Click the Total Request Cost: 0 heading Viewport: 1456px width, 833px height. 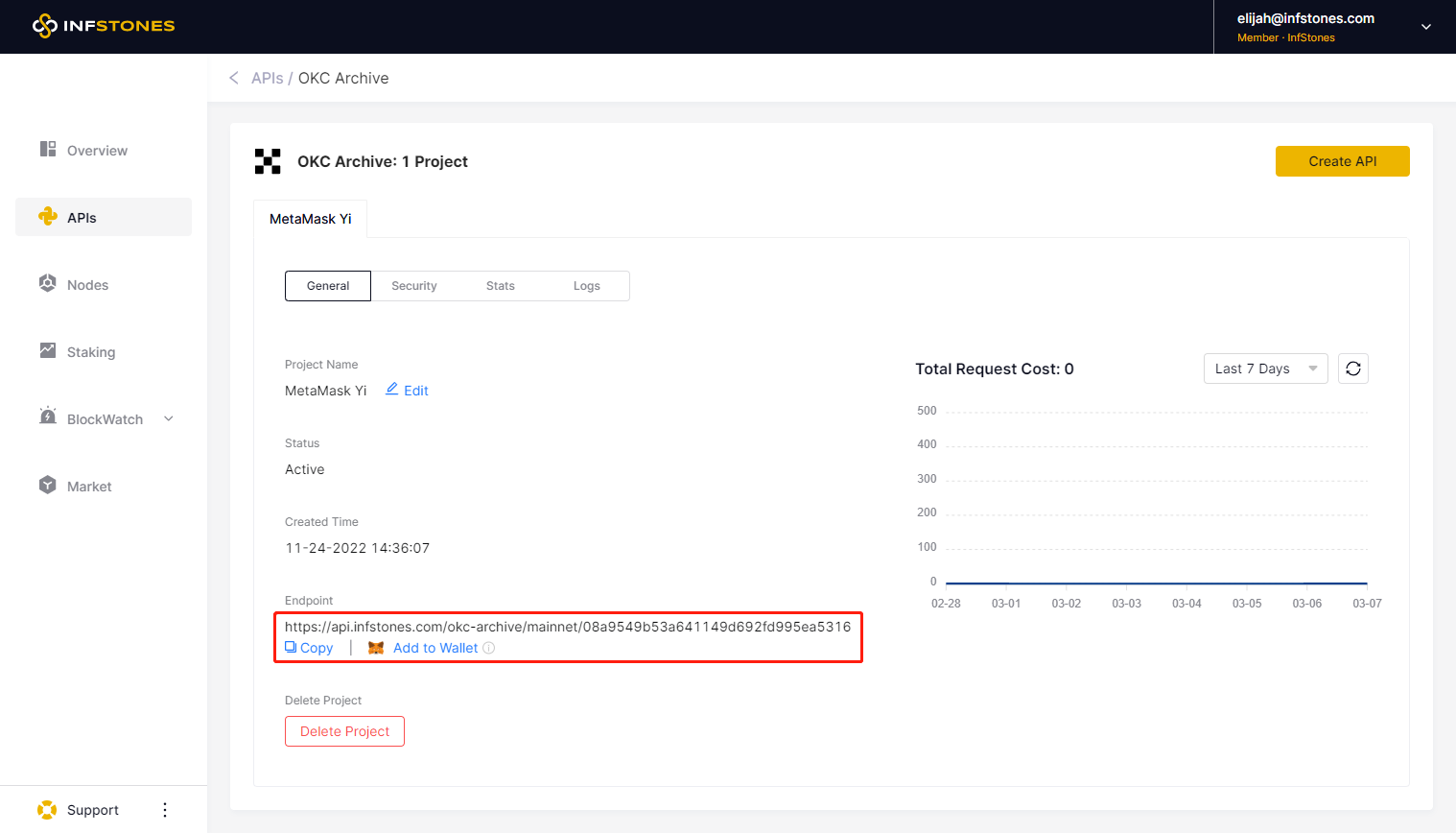tap(995, 369)
